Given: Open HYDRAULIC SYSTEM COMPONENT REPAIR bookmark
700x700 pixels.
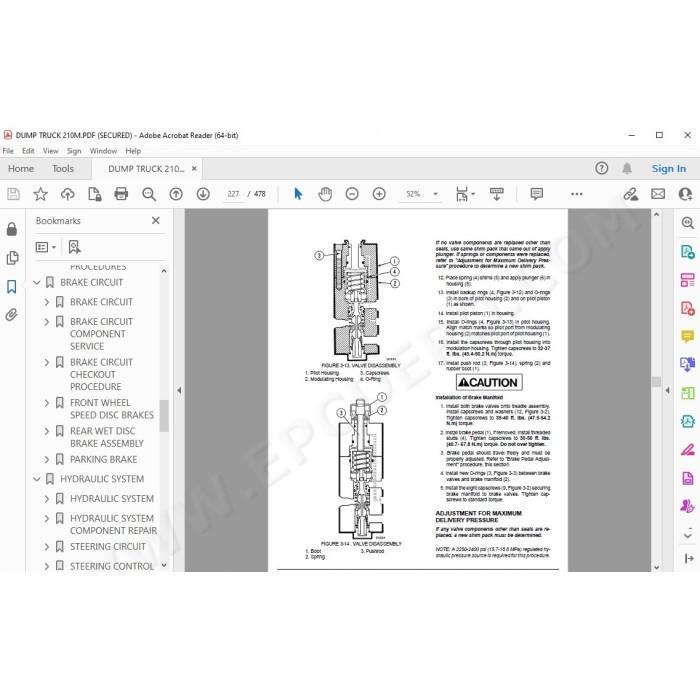Looking at the screenshot, I should (x=113, y=525).
